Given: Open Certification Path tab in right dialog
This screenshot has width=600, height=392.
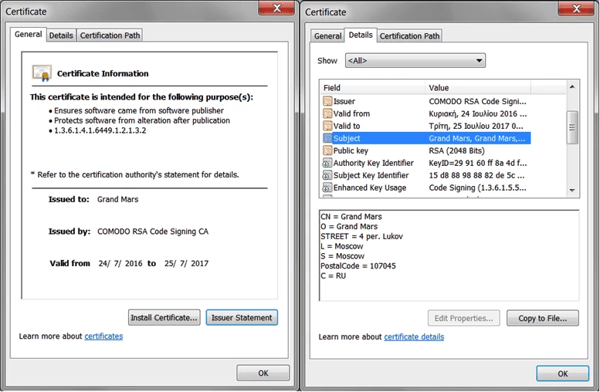Looking at the screenshot, I should [409, 36].
